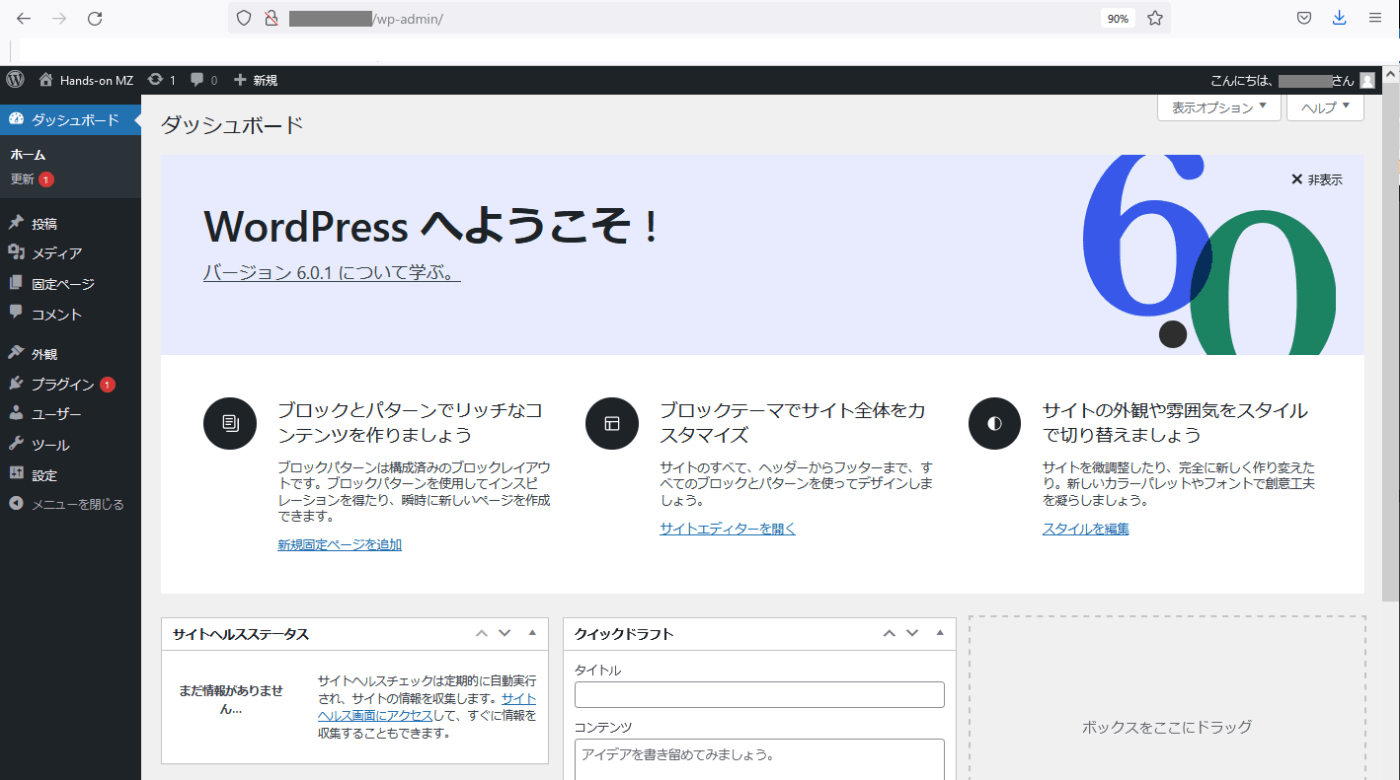Open the user avatar in admin bar
The height and width of the screenshot is (780, 1400).
tap(1367, 80)
